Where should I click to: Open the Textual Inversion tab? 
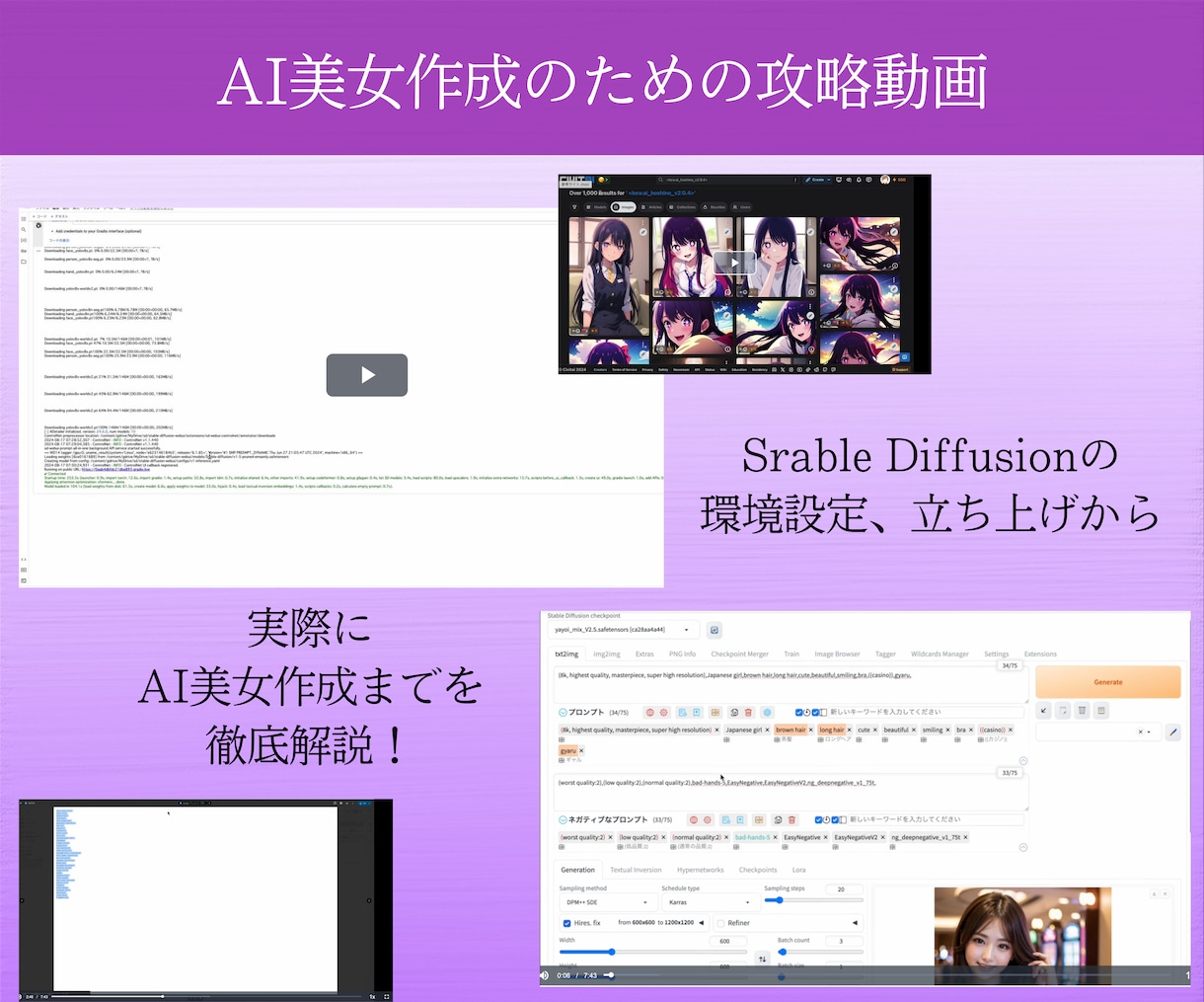636,870
